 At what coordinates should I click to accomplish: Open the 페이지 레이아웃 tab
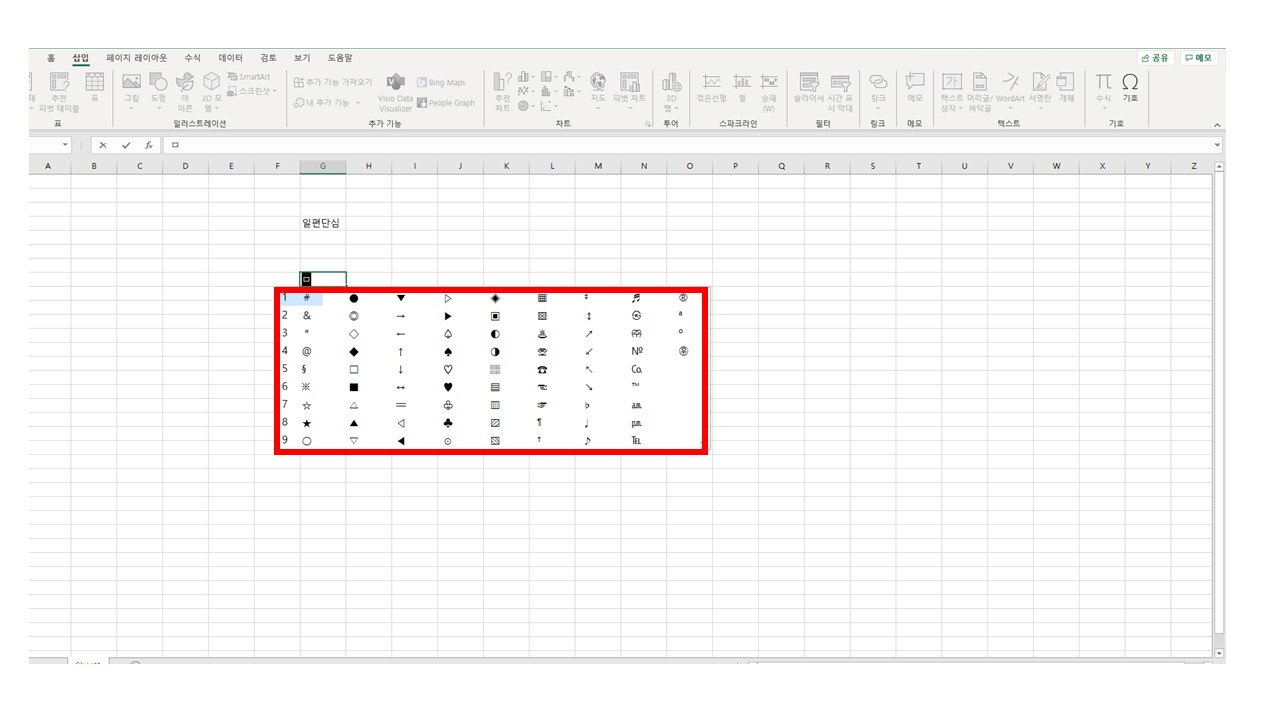[x=137, y=58]
